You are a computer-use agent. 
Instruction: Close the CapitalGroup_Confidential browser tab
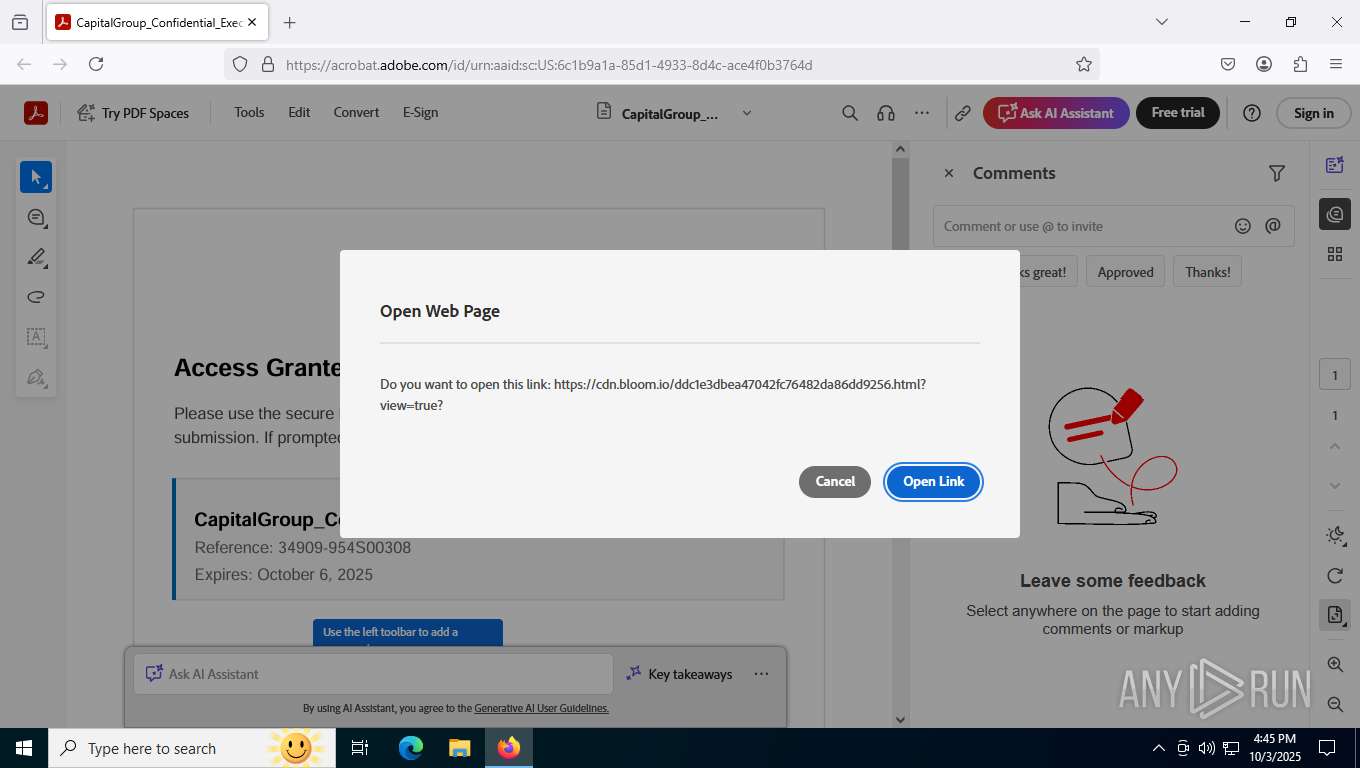[x=251, y=22]
